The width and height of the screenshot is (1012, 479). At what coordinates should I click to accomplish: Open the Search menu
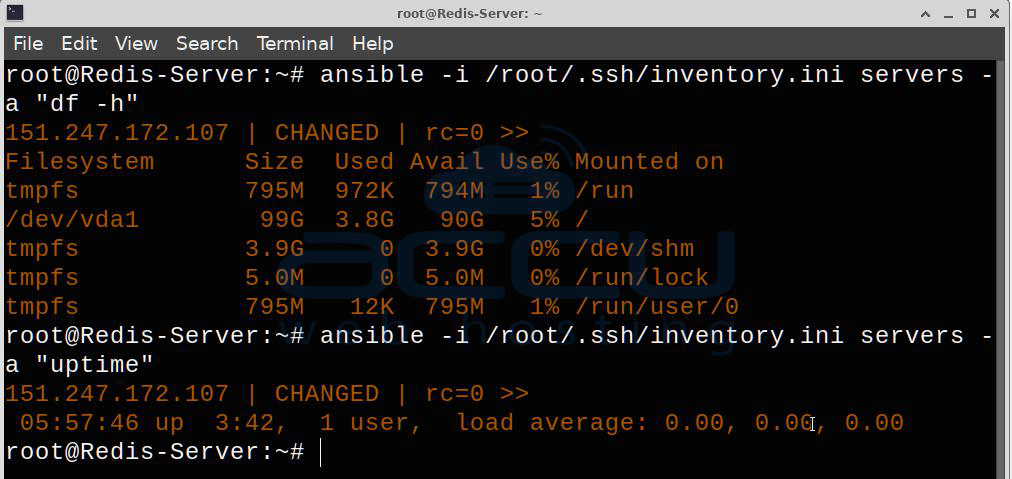click(207, 44)
